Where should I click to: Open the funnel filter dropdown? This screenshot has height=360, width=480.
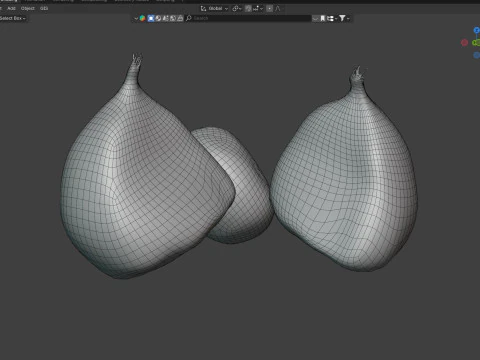pyautogui.click(x=344, y=18)
